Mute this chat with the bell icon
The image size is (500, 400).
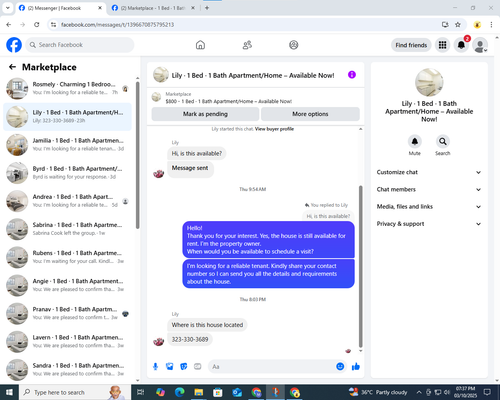coord(415,141)
